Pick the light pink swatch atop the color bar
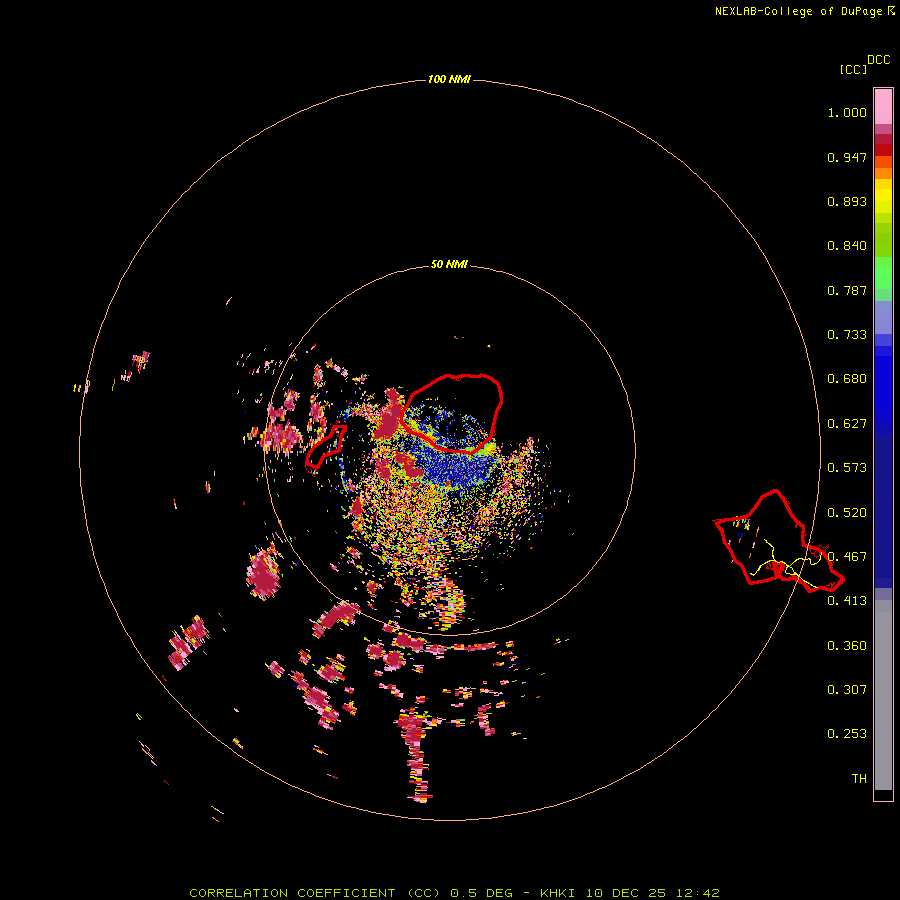The height and width of the screenshot is (900, 900). (883, 107)
